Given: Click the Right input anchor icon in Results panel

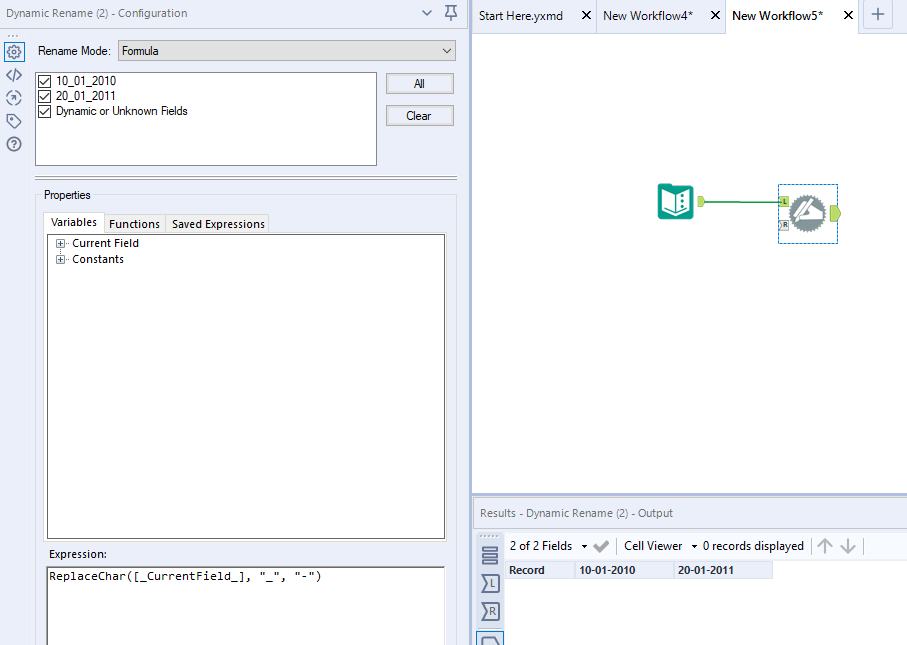Looking at the screenshot, I should point(489,612).
